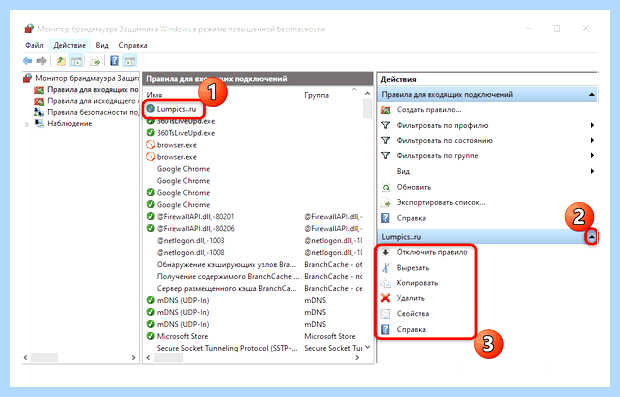Click the funnel icon of Фильтровать по профилю
This screenshot has width=620, height=397.
pyautogui.click(x=386, y=125)
